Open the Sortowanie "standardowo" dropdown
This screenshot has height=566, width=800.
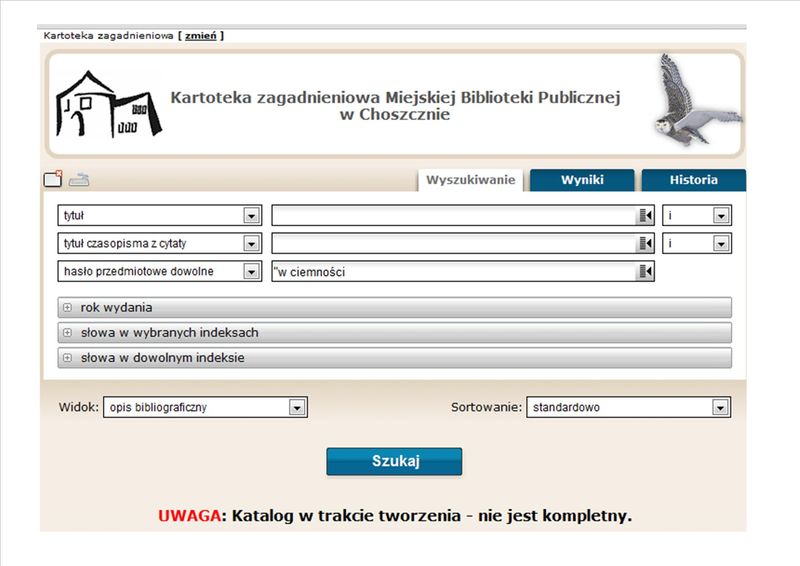(x=719, y=408)
